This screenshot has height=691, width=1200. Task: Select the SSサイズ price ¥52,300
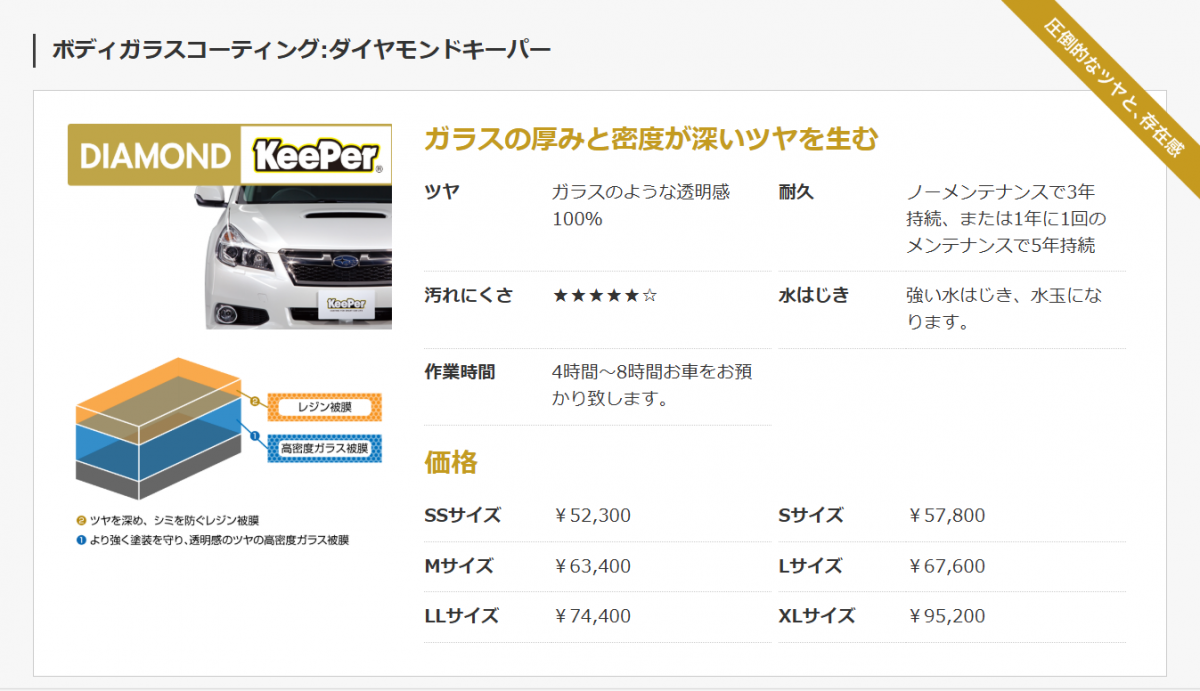coord(592,516)
